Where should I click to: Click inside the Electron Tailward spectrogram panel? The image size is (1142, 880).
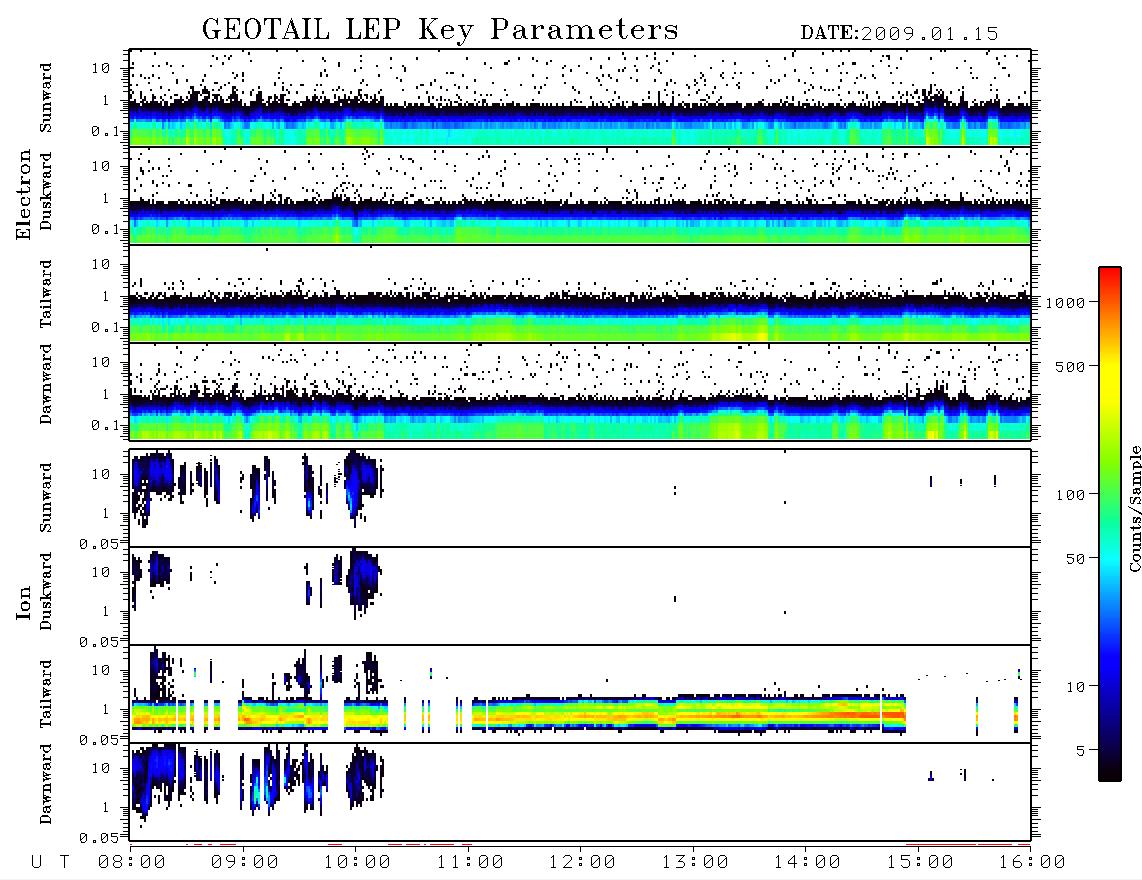coord(580,294)
